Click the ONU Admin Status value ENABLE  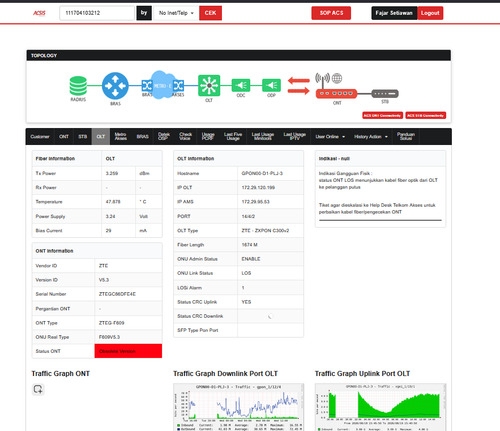click(251, 259)
